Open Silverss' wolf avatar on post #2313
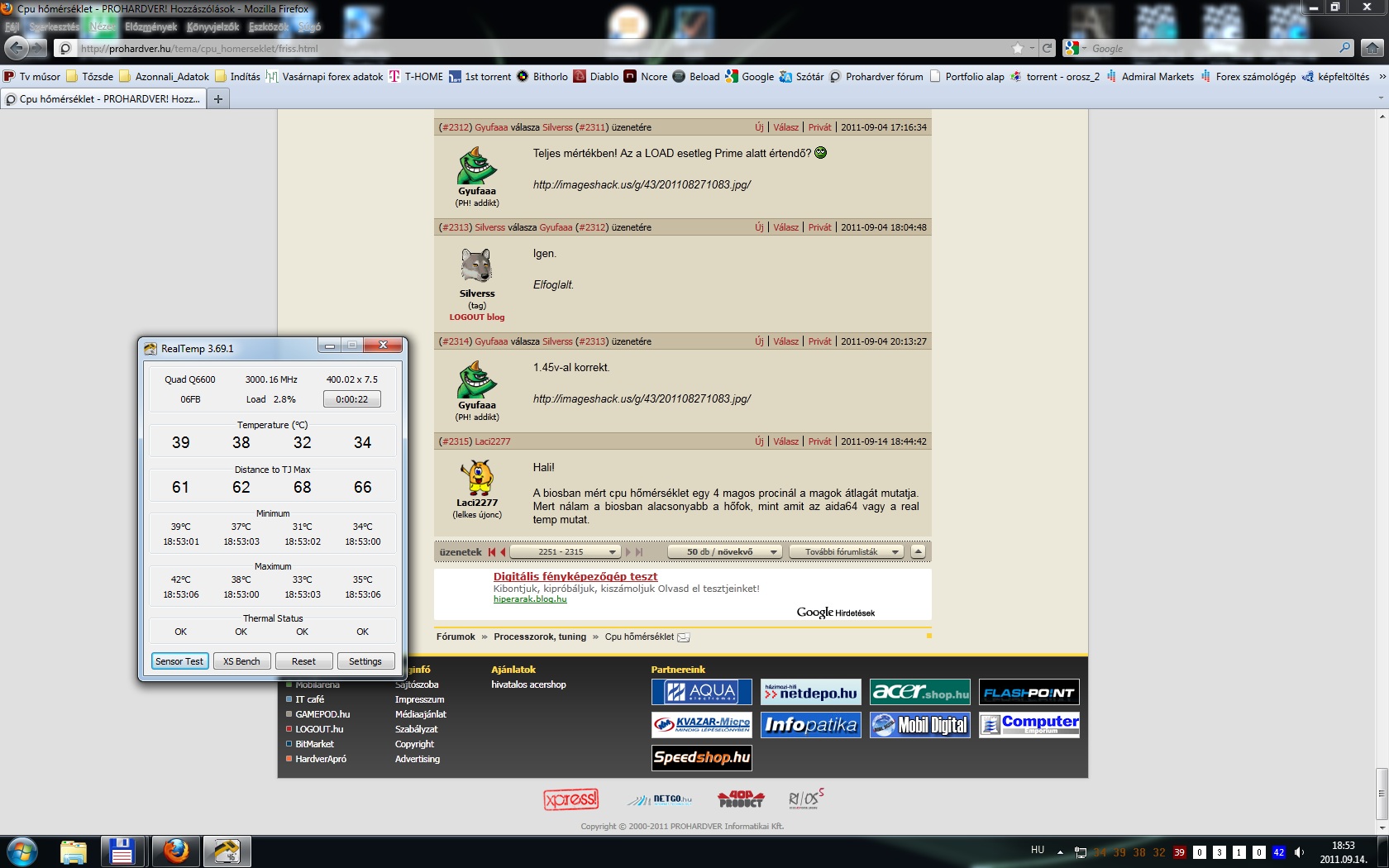Viewport: 1389px width, 868px height. tap(477, 266)
